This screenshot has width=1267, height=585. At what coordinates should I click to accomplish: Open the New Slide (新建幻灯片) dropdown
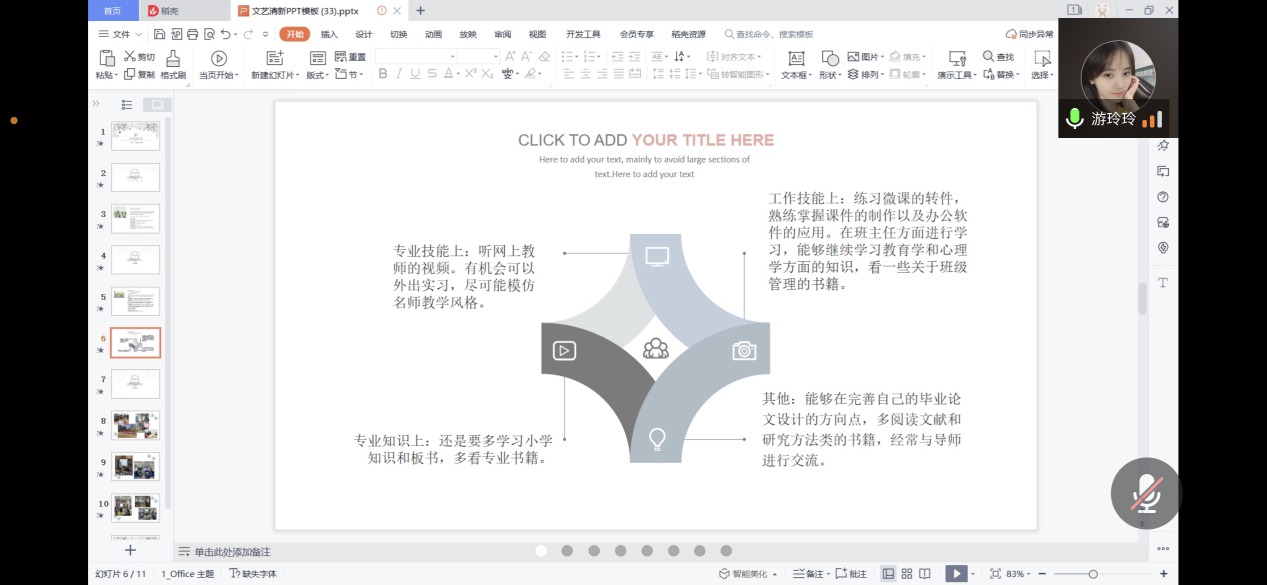point(273,75)
